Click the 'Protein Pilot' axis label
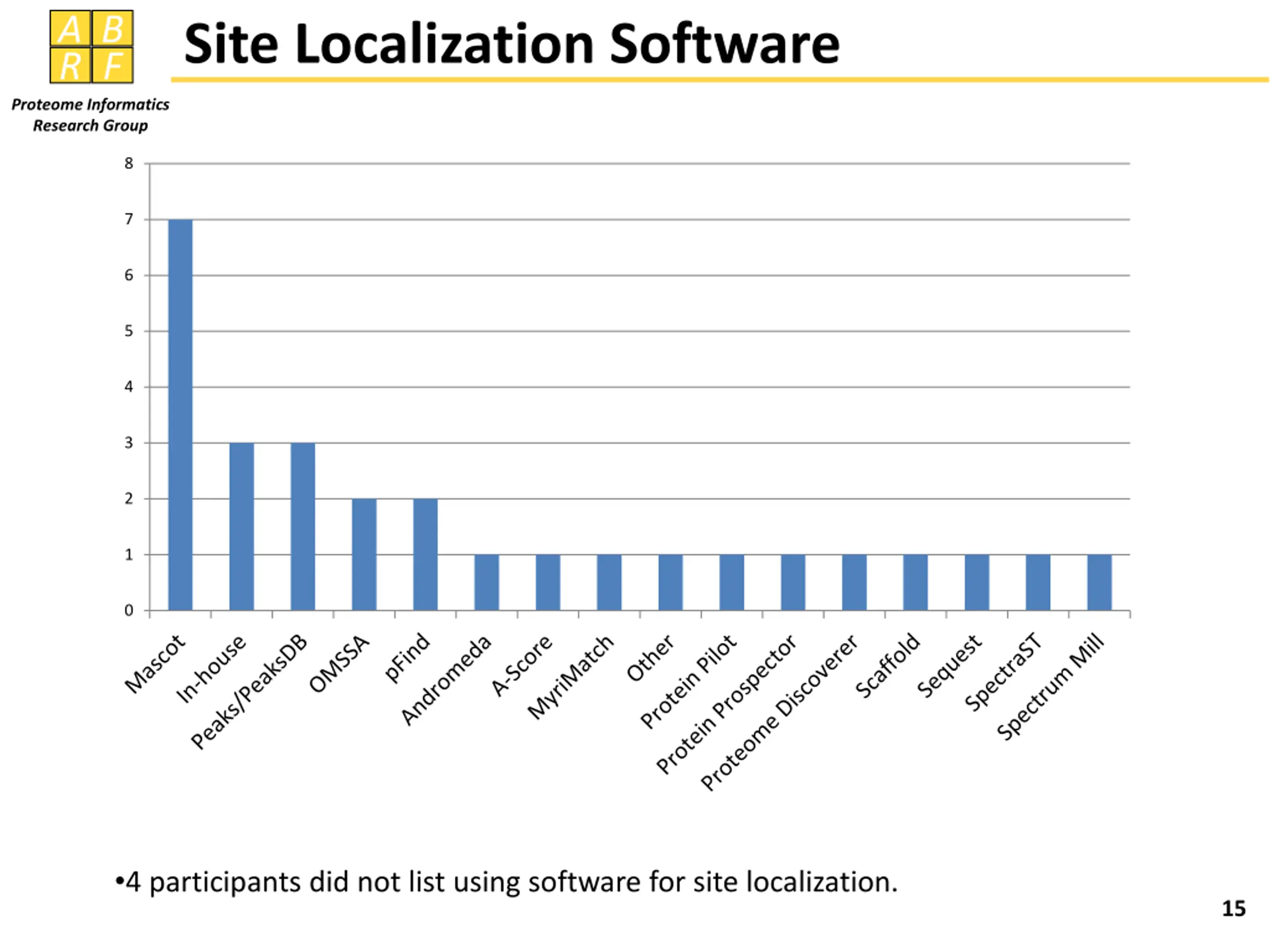 pyautogui.click(x=689, y=681)
